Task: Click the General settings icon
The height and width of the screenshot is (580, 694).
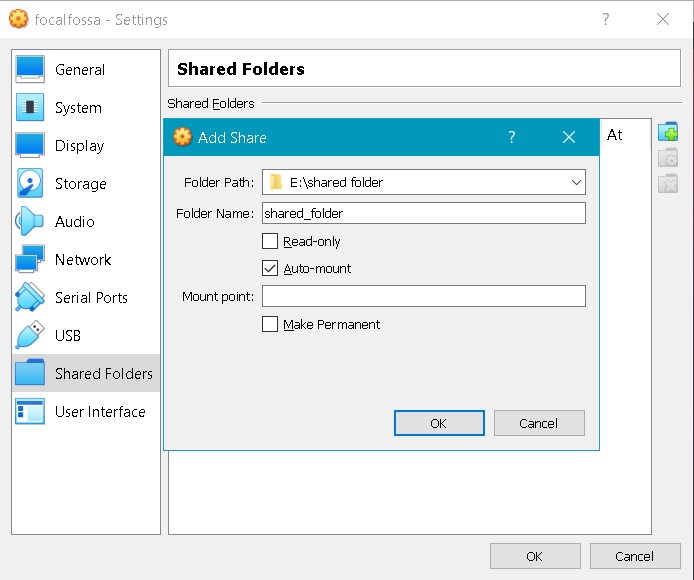Action: coord(30,69)
